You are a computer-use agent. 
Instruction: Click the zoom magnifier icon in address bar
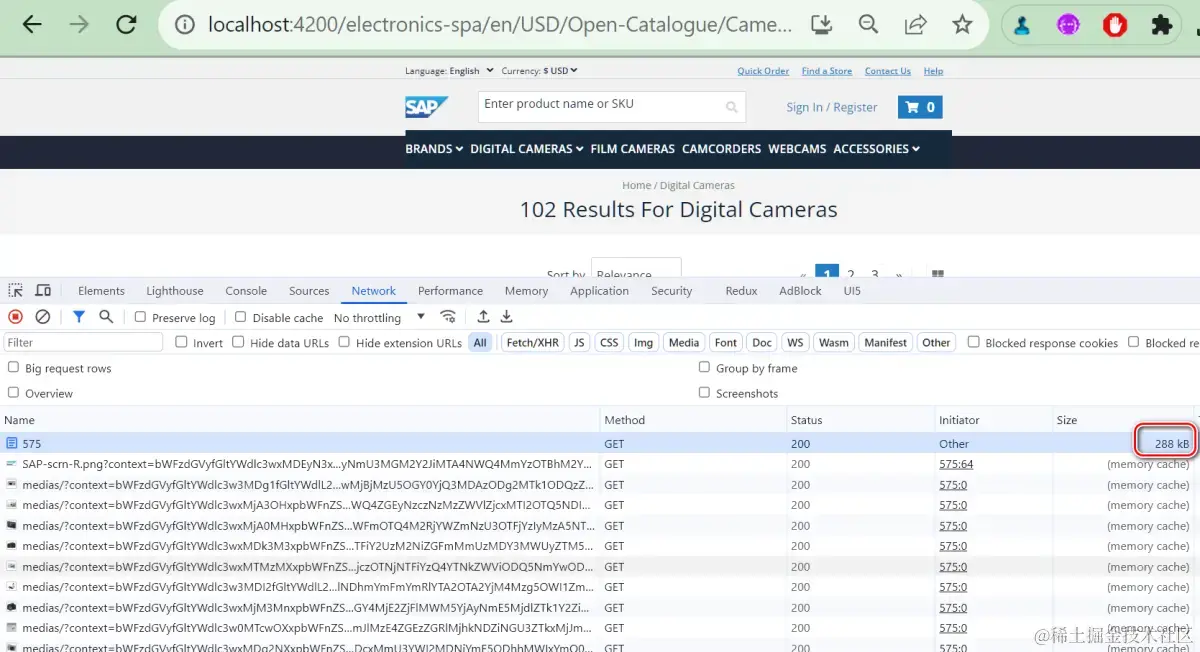tap(868, 25)
